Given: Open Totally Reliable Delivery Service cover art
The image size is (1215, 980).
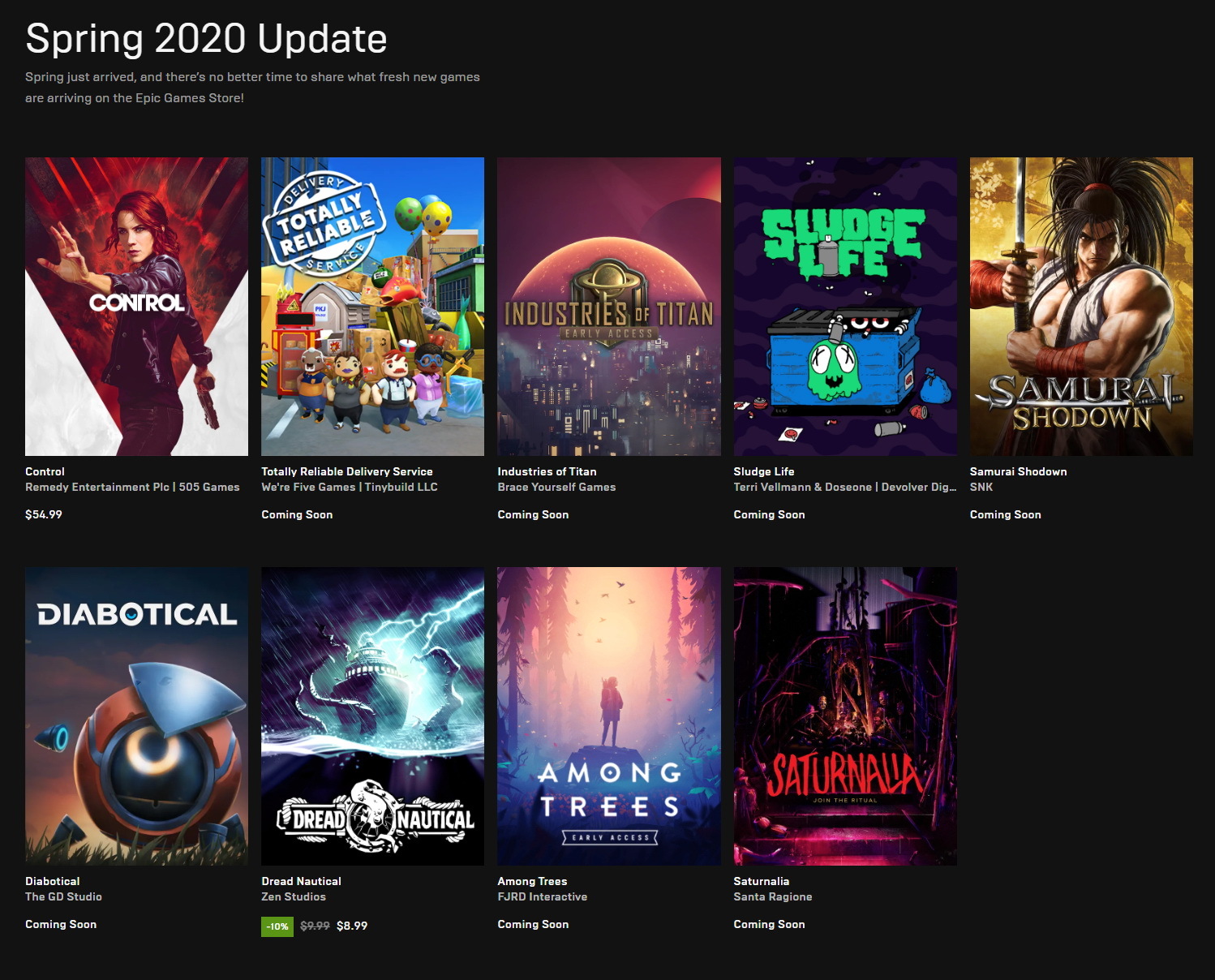Looking at the screenshot, I should point(372,307).
